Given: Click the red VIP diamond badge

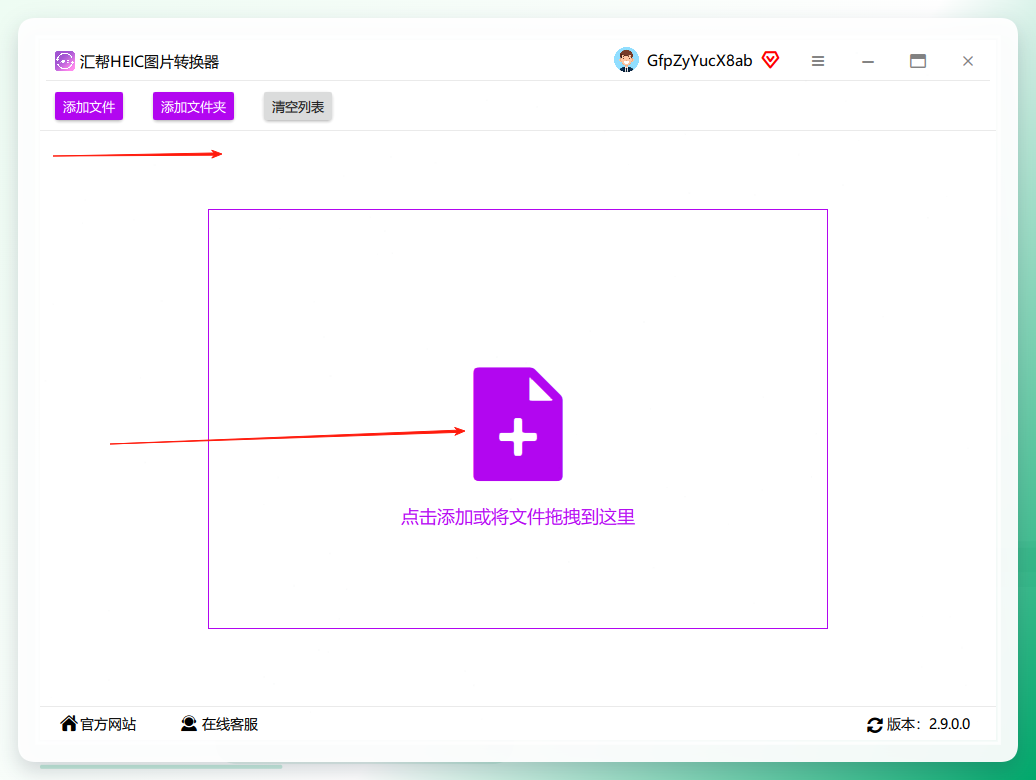Looking at the screenshot, I should 770,59.
